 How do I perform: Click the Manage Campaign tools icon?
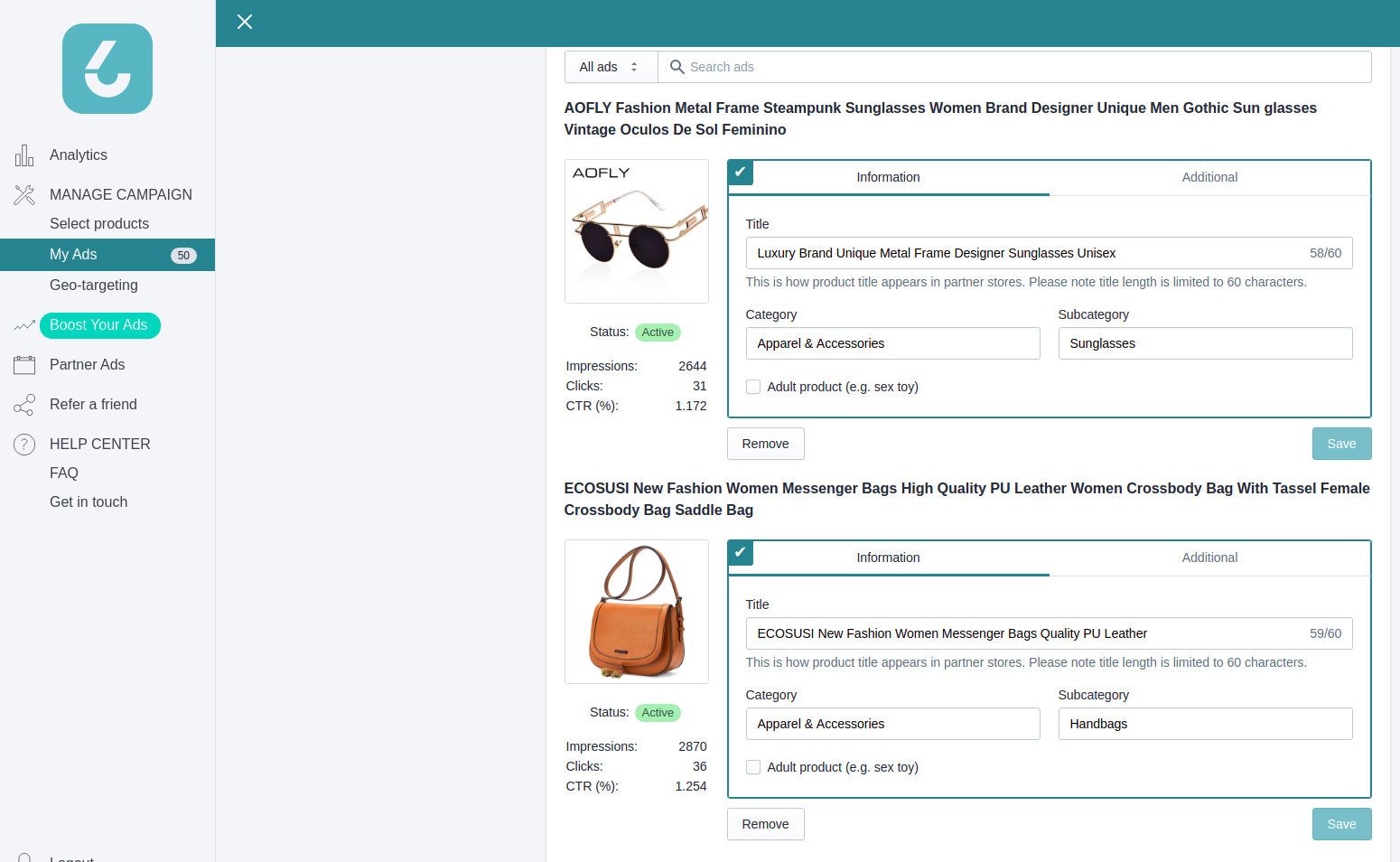24,194
